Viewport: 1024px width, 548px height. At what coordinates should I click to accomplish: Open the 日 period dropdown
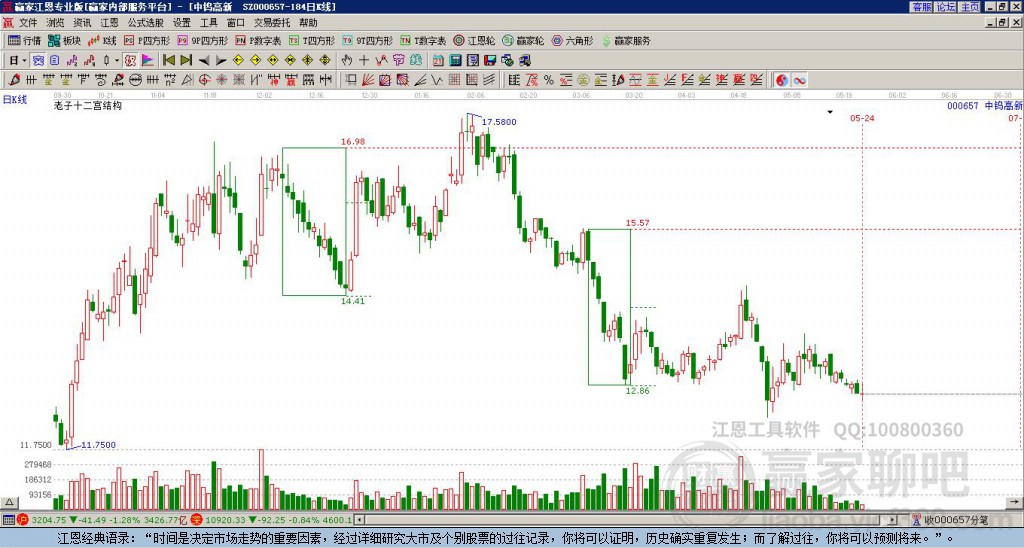[18, 60]
